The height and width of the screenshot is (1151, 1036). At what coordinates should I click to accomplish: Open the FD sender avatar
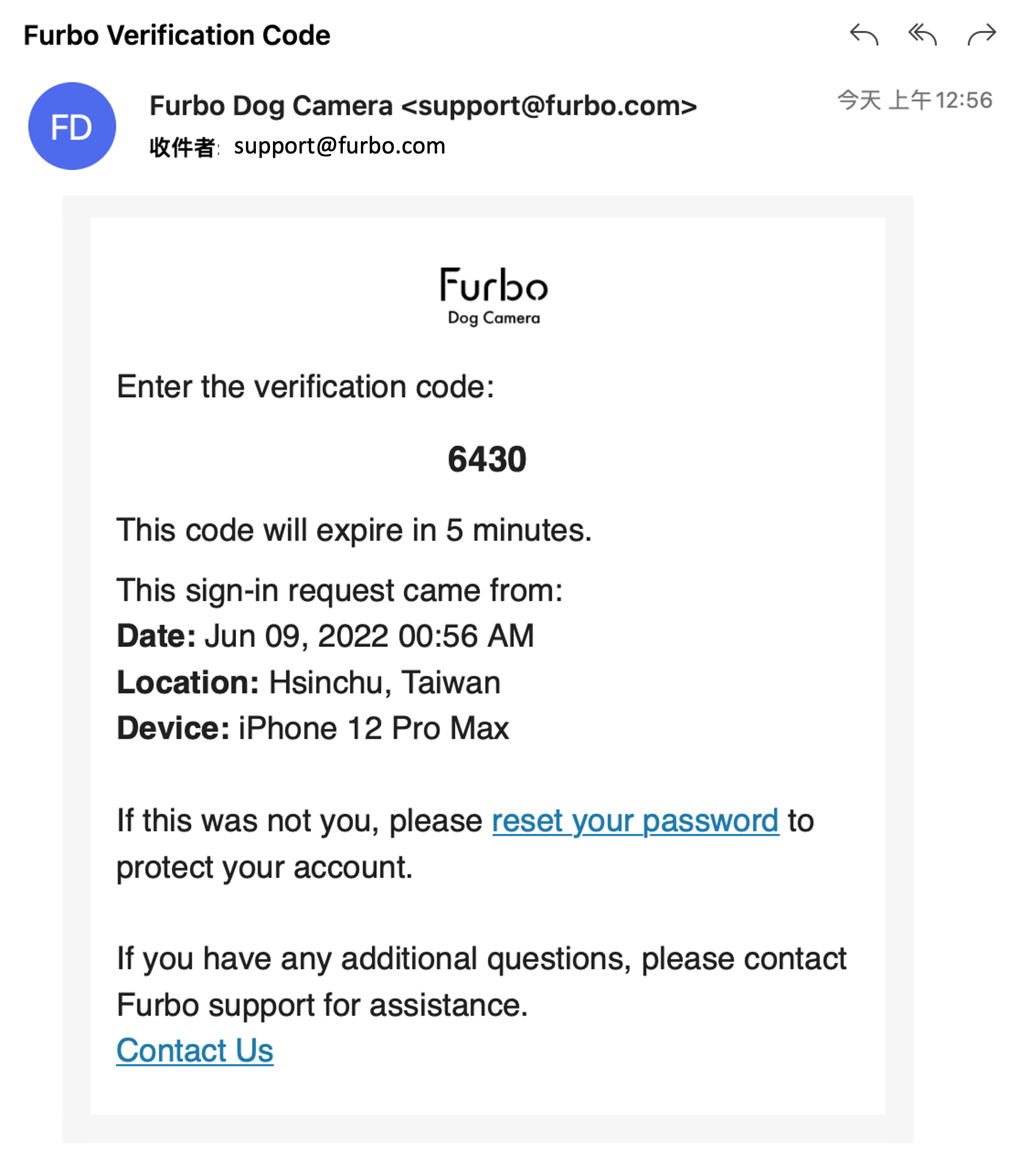coord(72,126)
